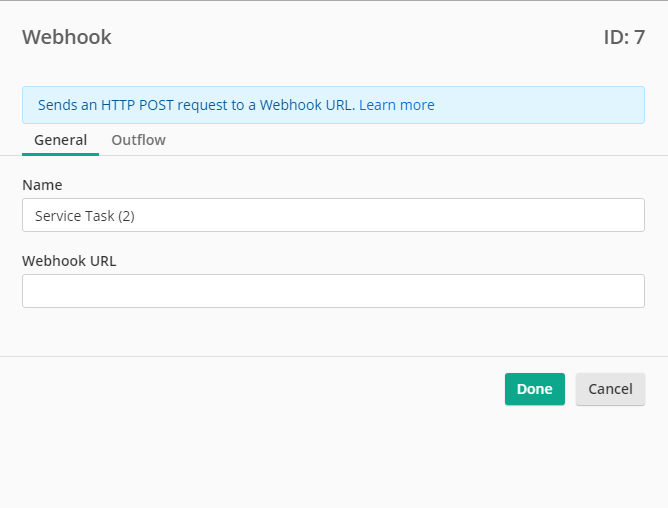The height and width of the screenshot is (508, 668).
Task: Focus the Name input field
Action: tap(333, 215)
